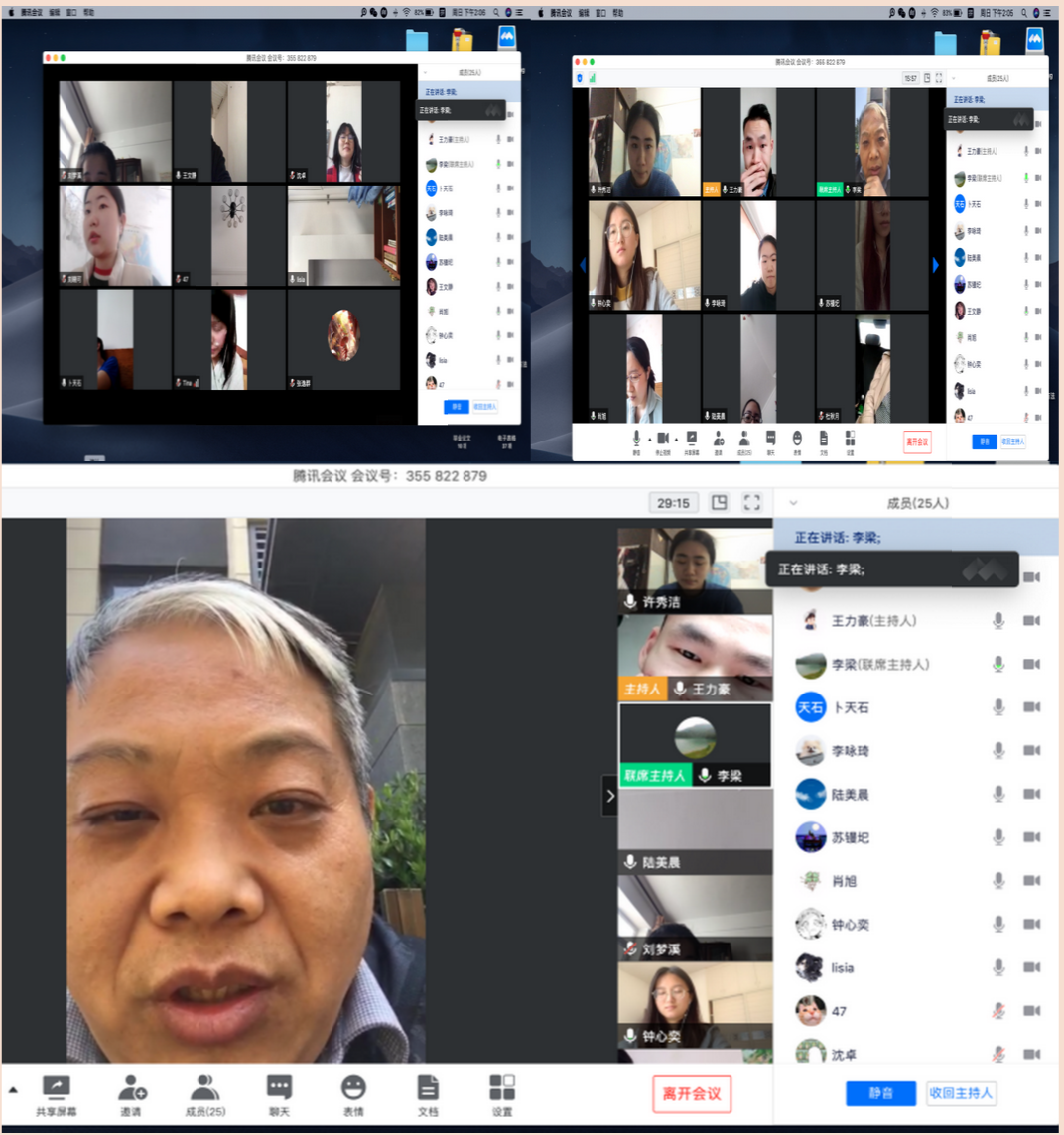The width and height of the screenshot is (1064, 1135).
Task: Toggle microphone for 钟心奕 in member list
Action: click(998, 924)
